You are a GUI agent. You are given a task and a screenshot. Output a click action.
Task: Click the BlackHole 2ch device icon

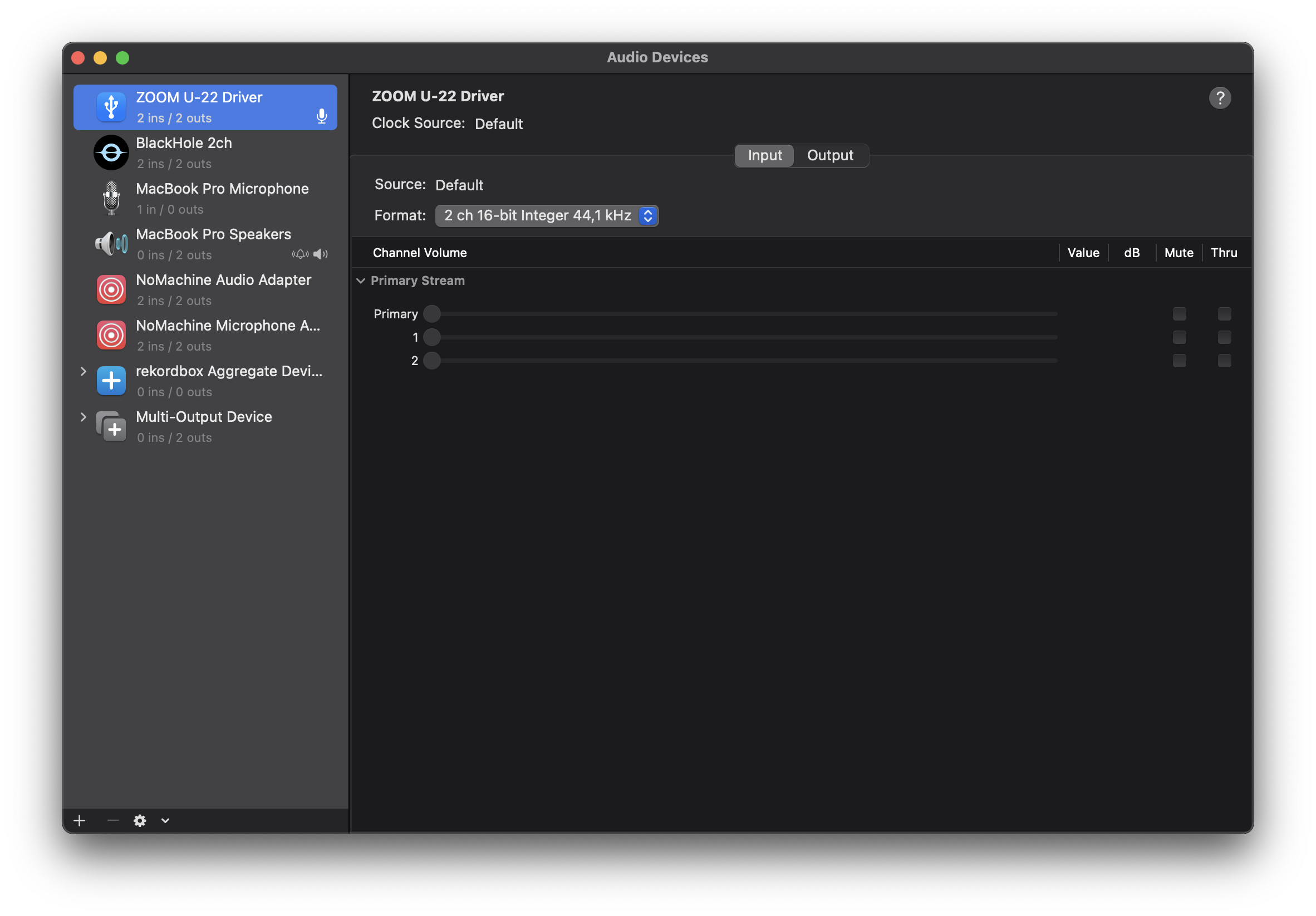coord(111,153)
